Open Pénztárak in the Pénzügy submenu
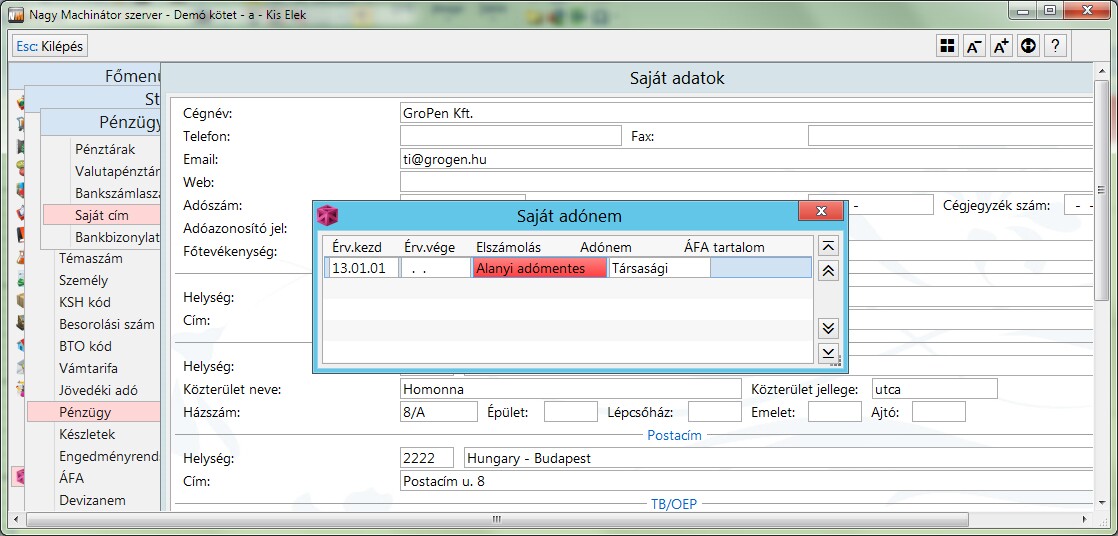 [105, 150]
